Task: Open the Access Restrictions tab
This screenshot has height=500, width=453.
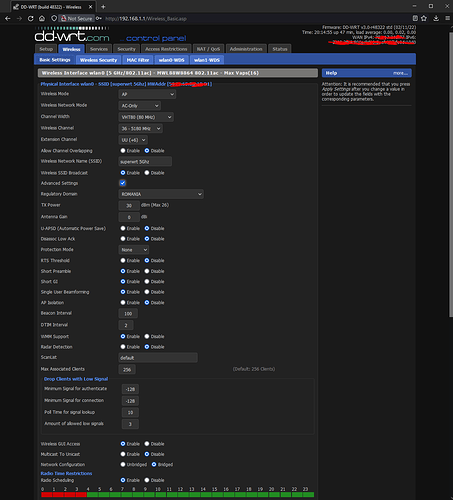Action: point(166,49)
